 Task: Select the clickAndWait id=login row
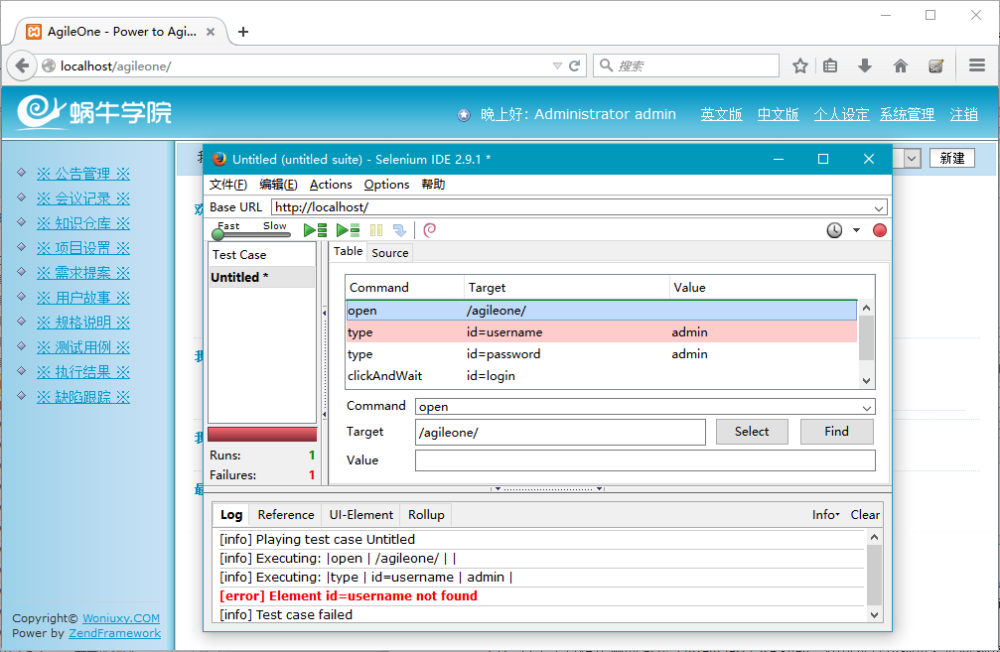tap(601, 376)
